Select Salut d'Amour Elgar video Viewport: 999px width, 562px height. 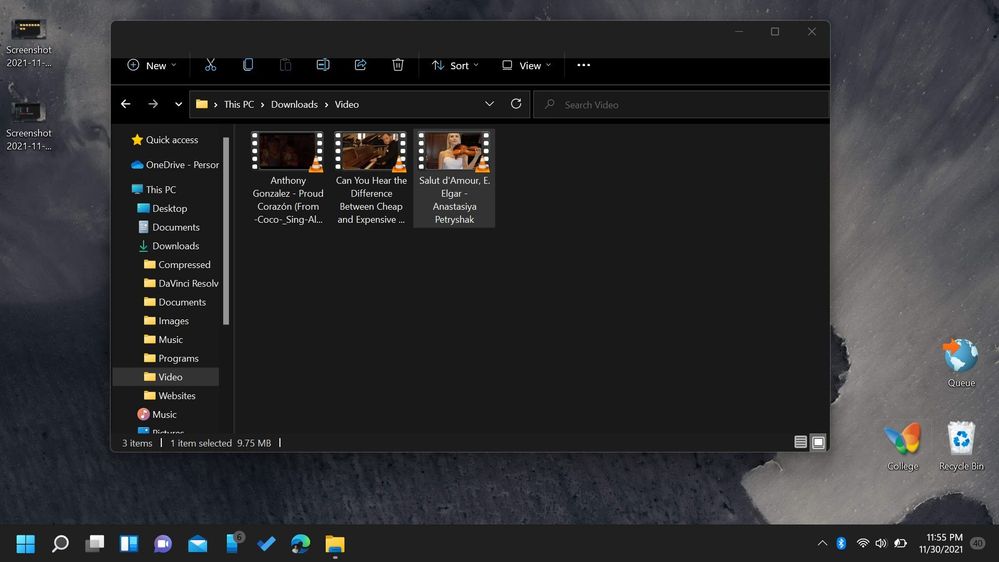[454, 178]
